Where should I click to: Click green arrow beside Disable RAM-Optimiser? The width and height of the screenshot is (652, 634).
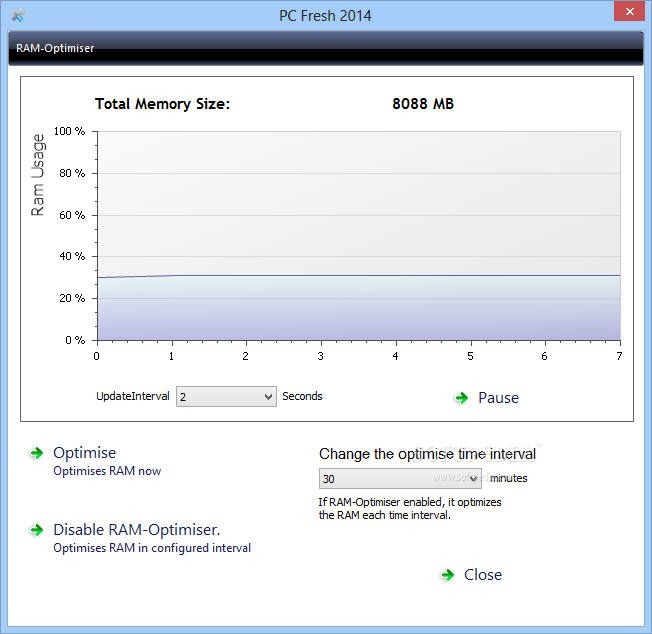point(37,530)
